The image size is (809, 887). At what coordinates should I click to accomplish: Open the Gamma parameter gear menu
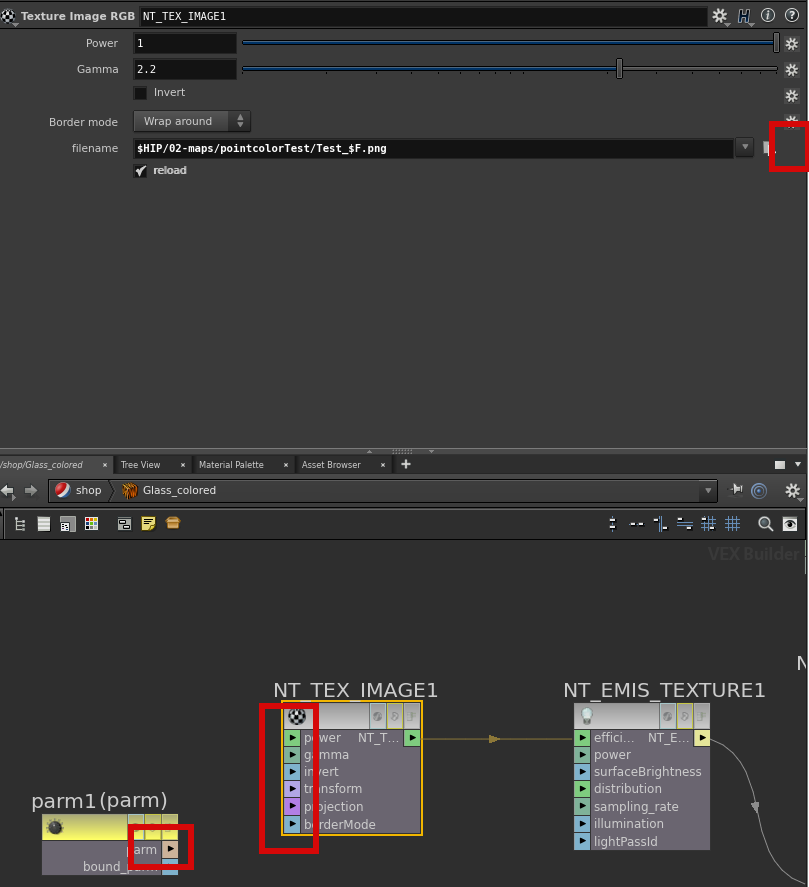[791, 70]
